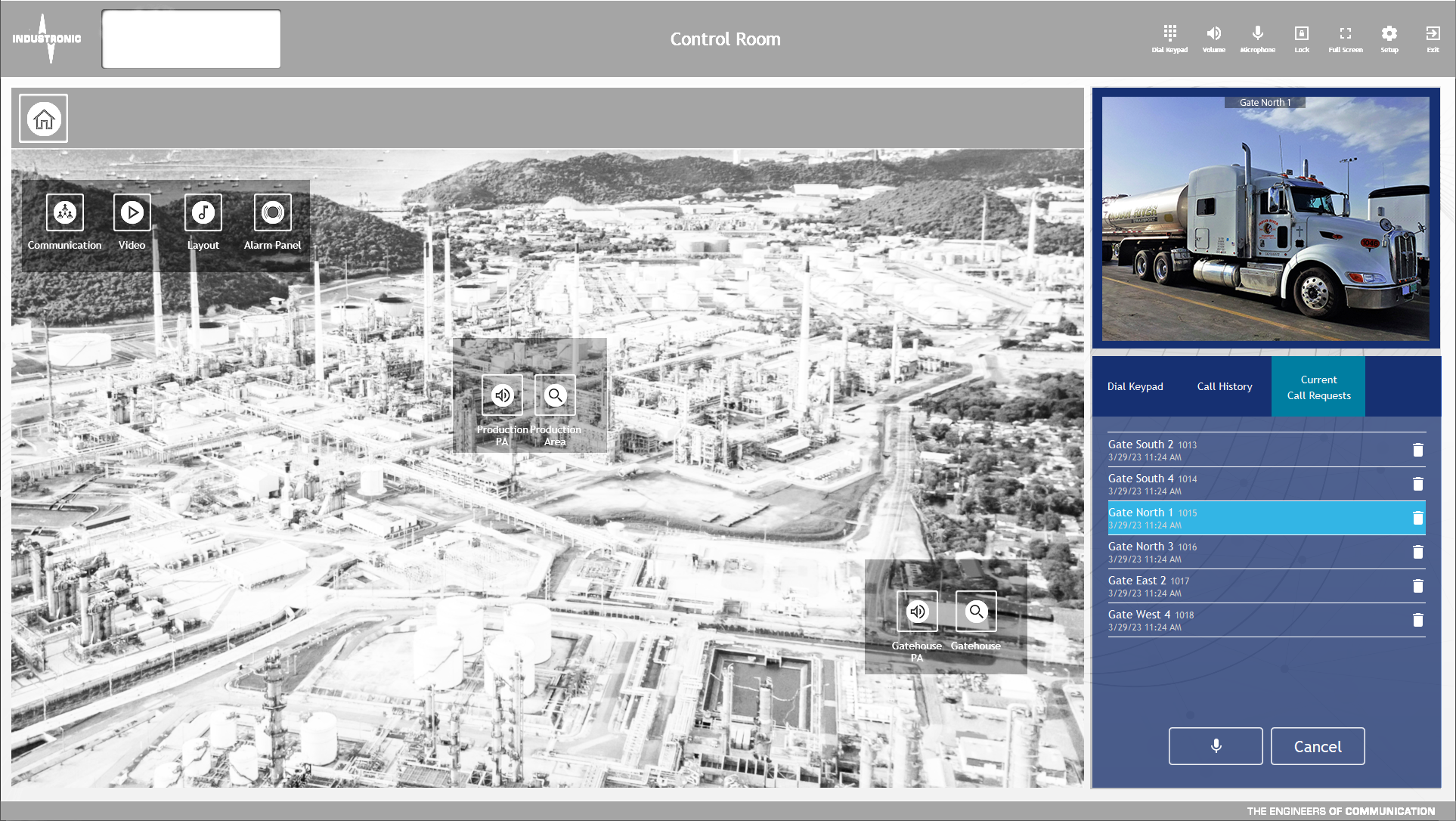Delete the Gate North 3 call request

tap(1418, 552)
